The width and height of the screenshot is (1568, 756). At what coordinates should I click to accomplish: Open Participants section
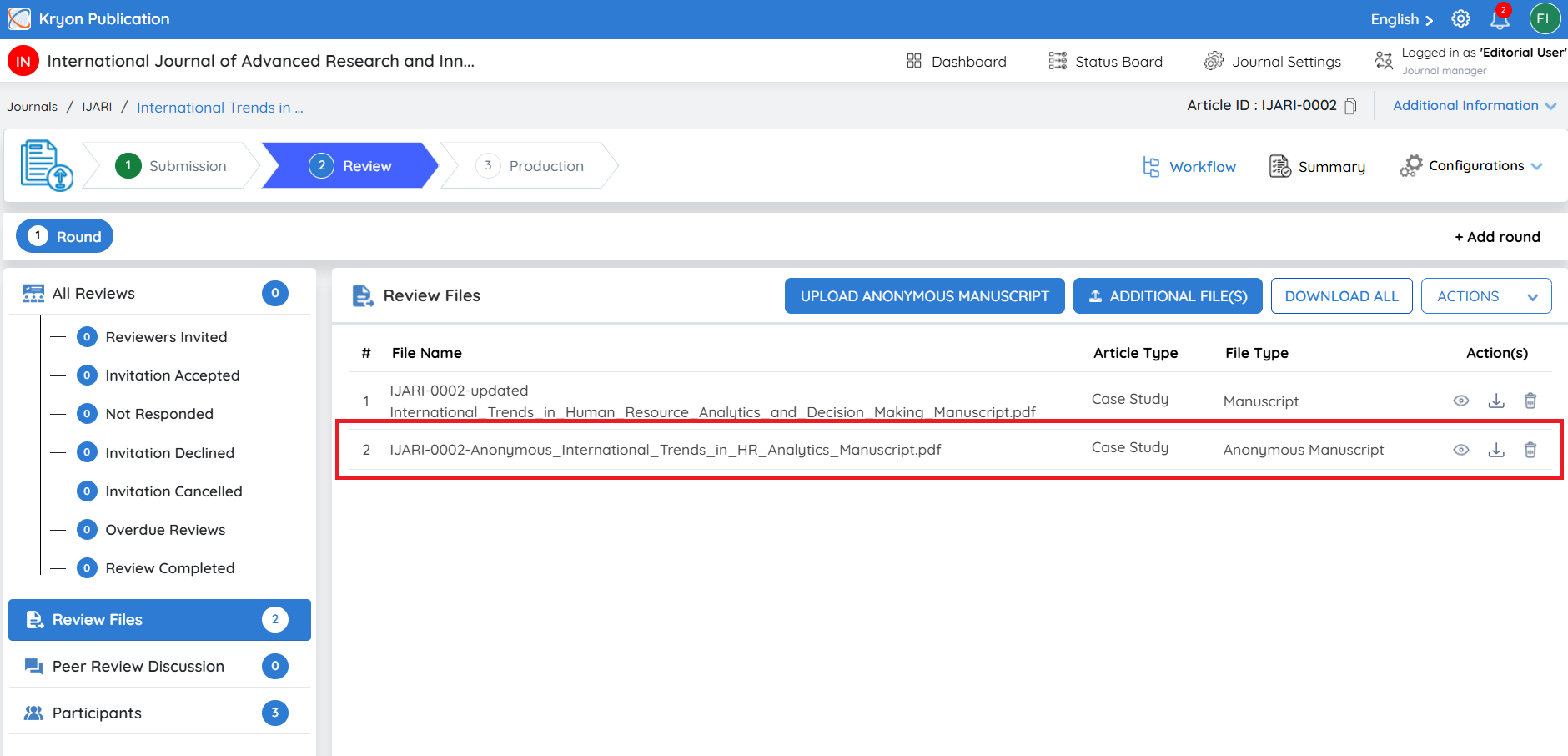tap(158, 713)
